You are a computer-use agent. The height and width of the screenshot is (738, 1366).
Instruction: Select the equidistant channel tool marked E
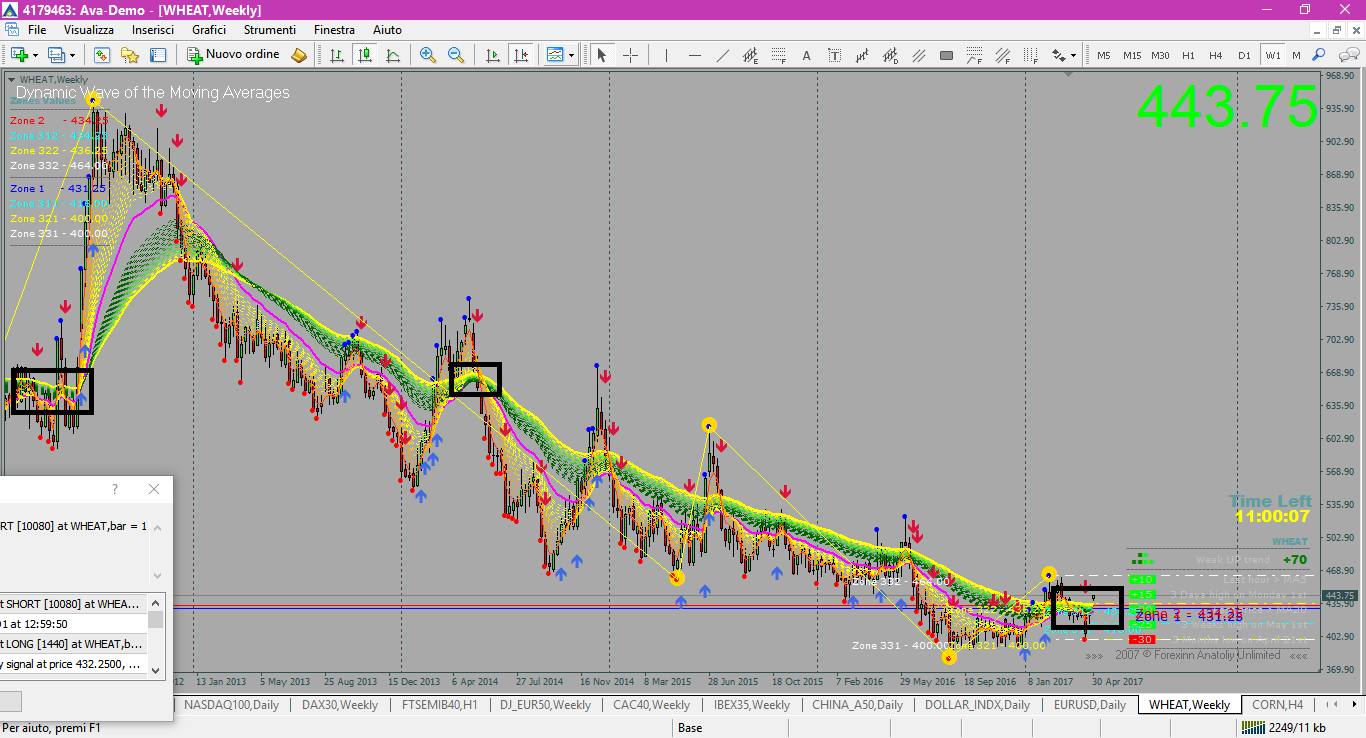751,55
